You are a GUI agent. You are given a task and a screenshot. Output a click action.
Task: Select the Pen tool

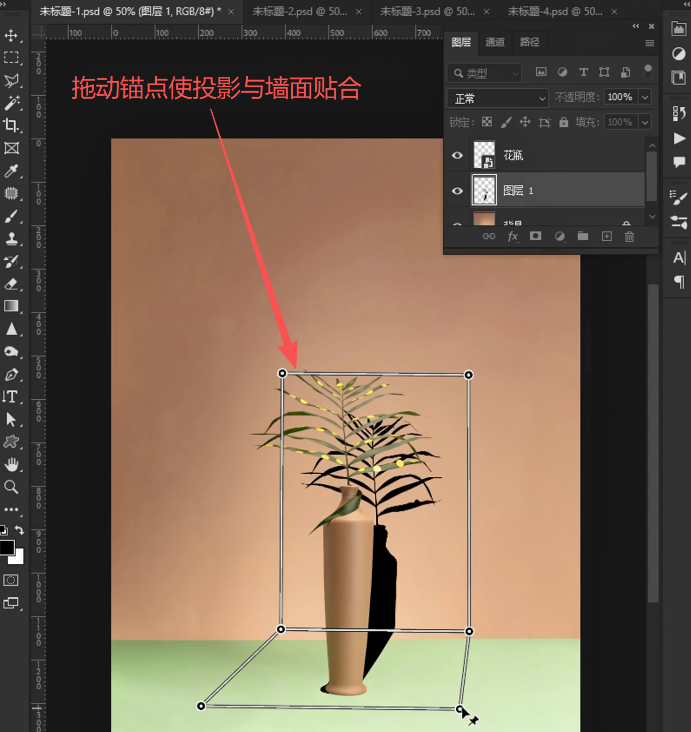pyautogui.click(x=11, y=374)
